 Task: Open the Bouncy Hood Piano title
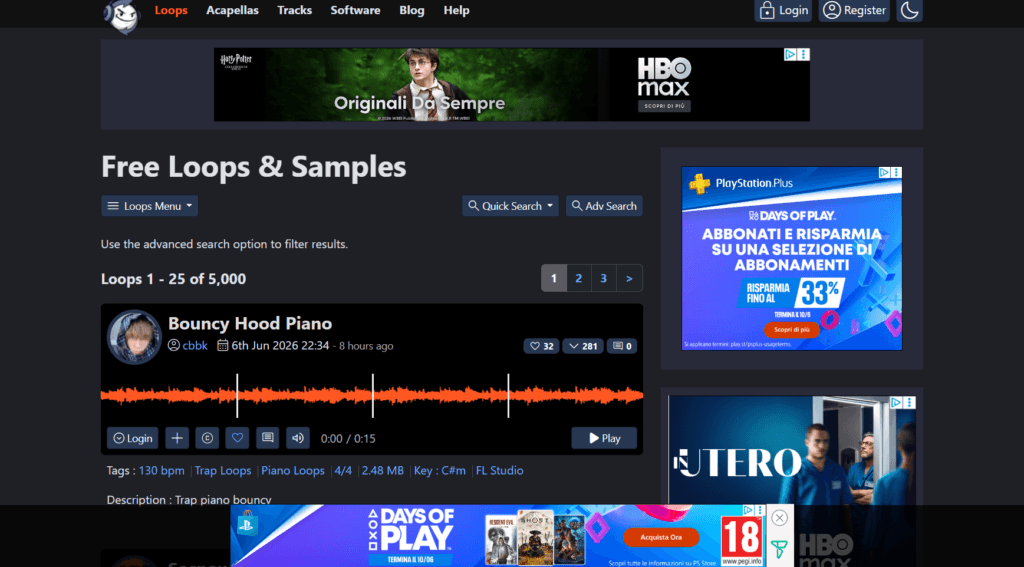tap(250, 323)
